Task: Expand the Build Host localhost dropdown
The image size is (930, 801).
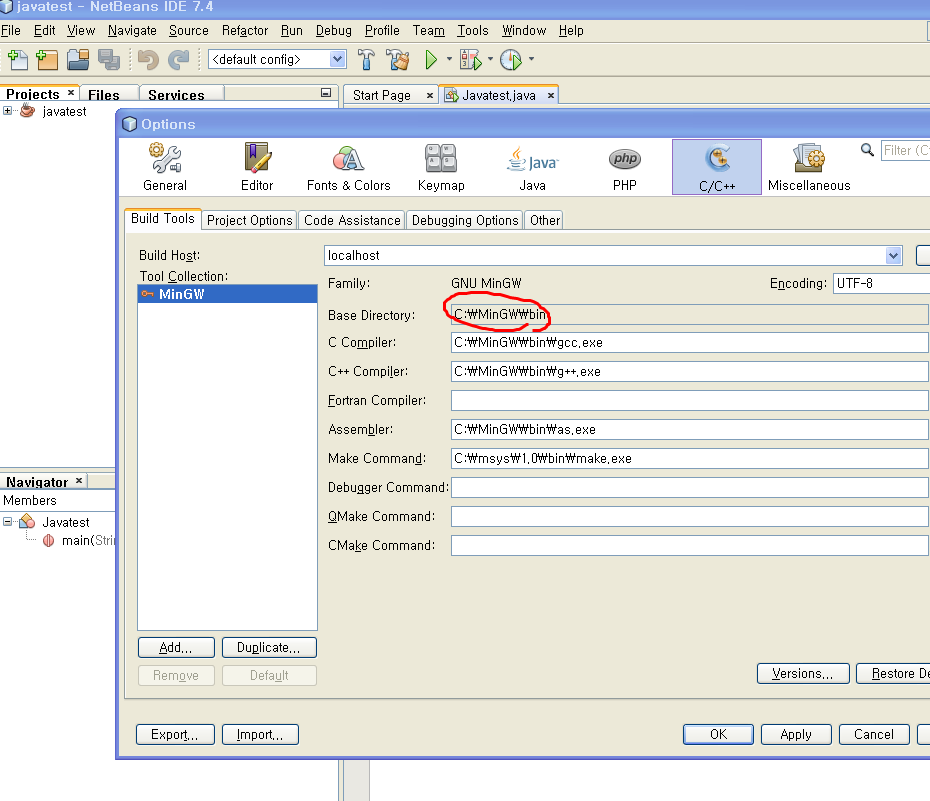Action: tap(893, 255)
